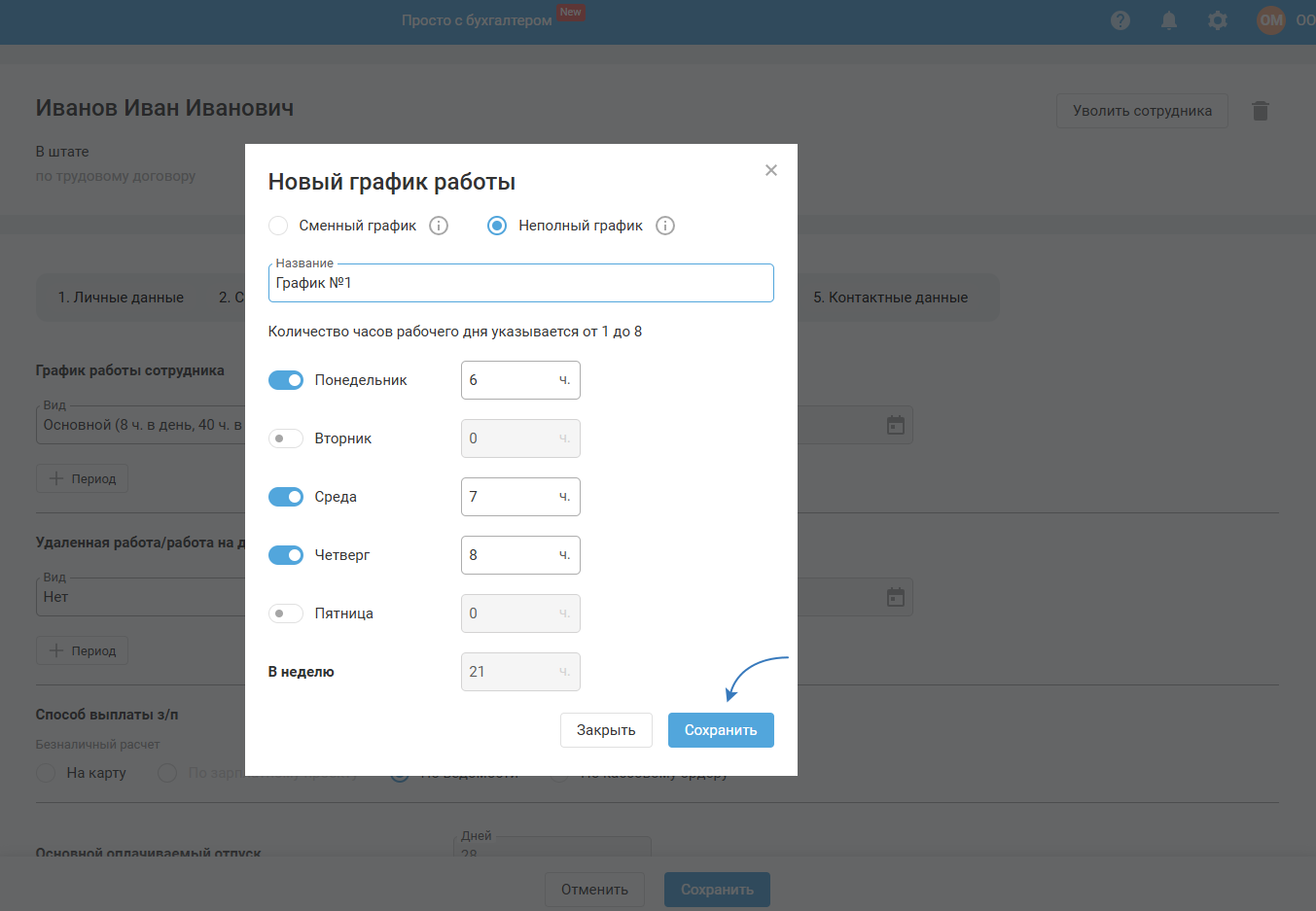Enable the Вторник toggle
This screenshot has height=911, width=1316.
(x=286, y=438)
